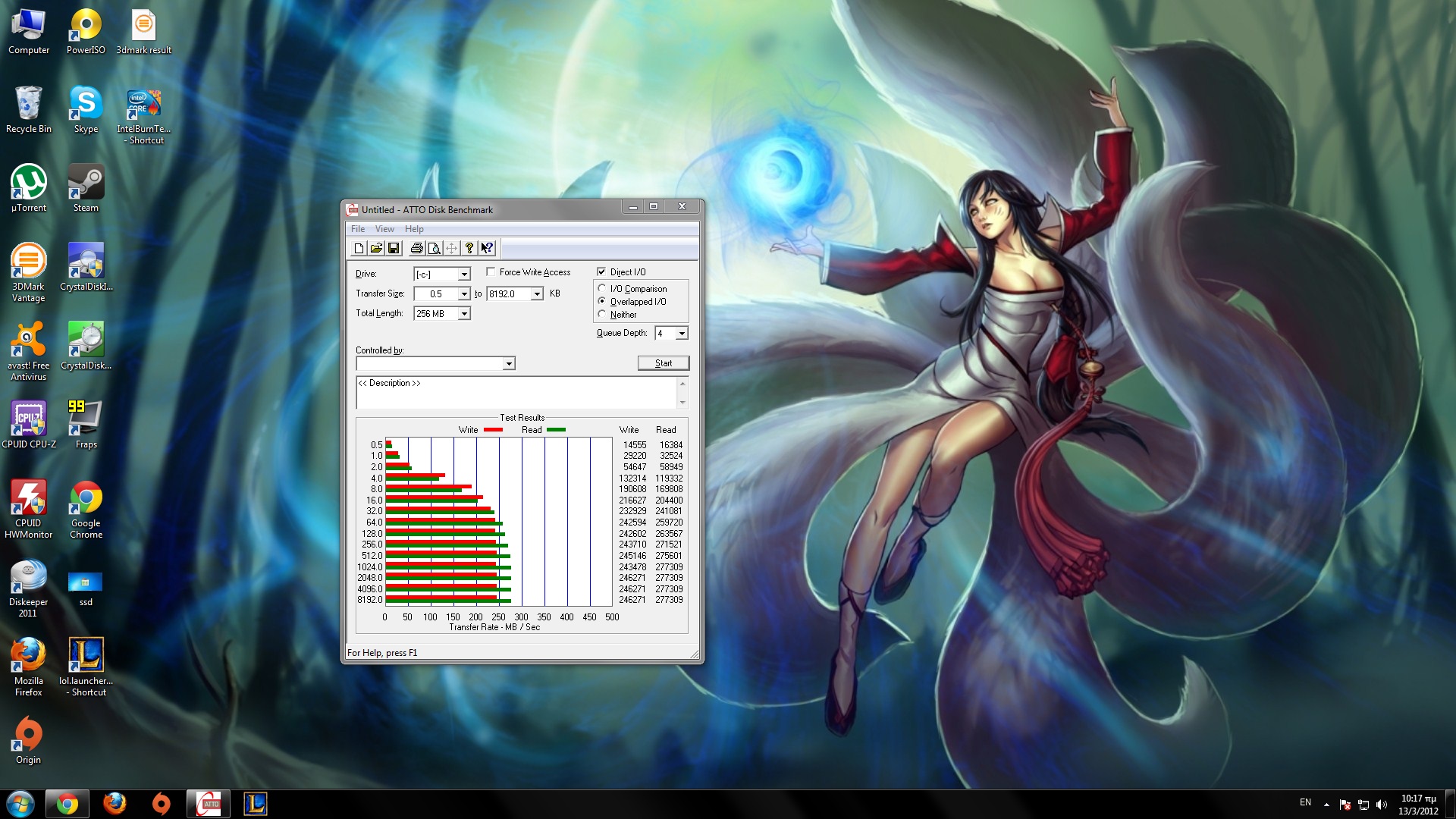Click the Open file toolbar icon
This screenshot has width=1456, height=819.
(376, 248)
